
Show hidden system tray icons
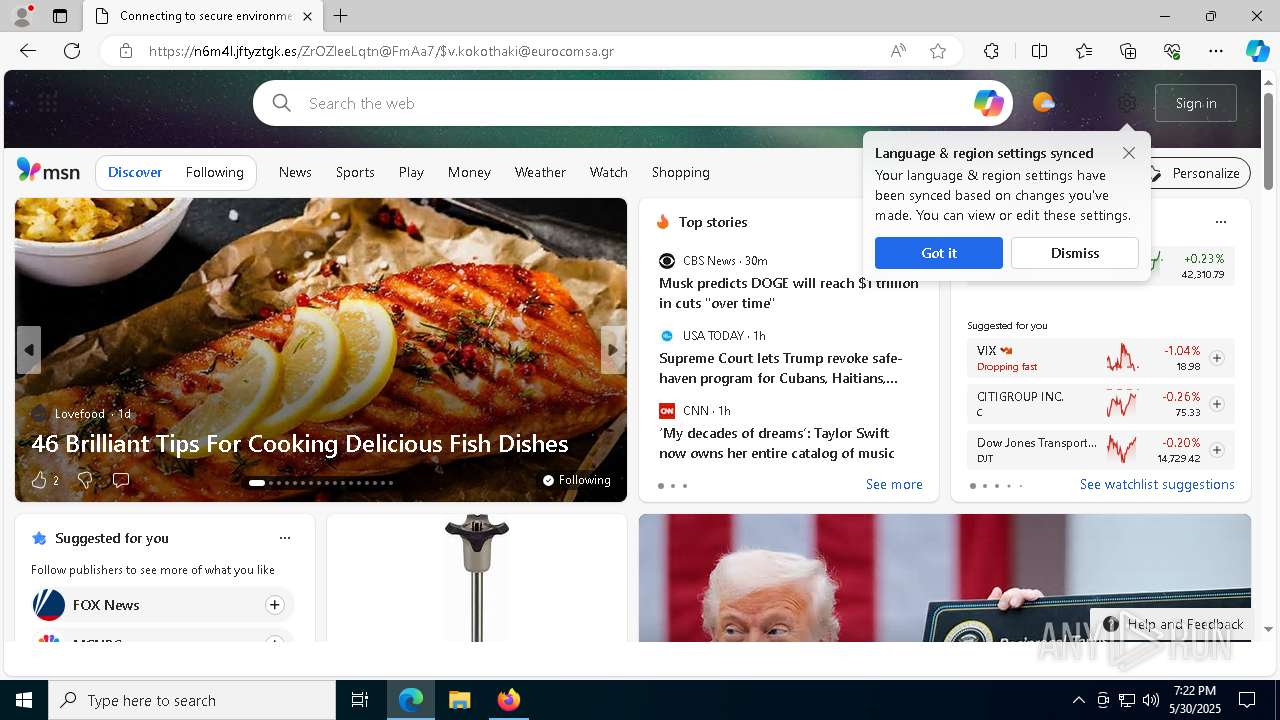(x=1078, y=700)
